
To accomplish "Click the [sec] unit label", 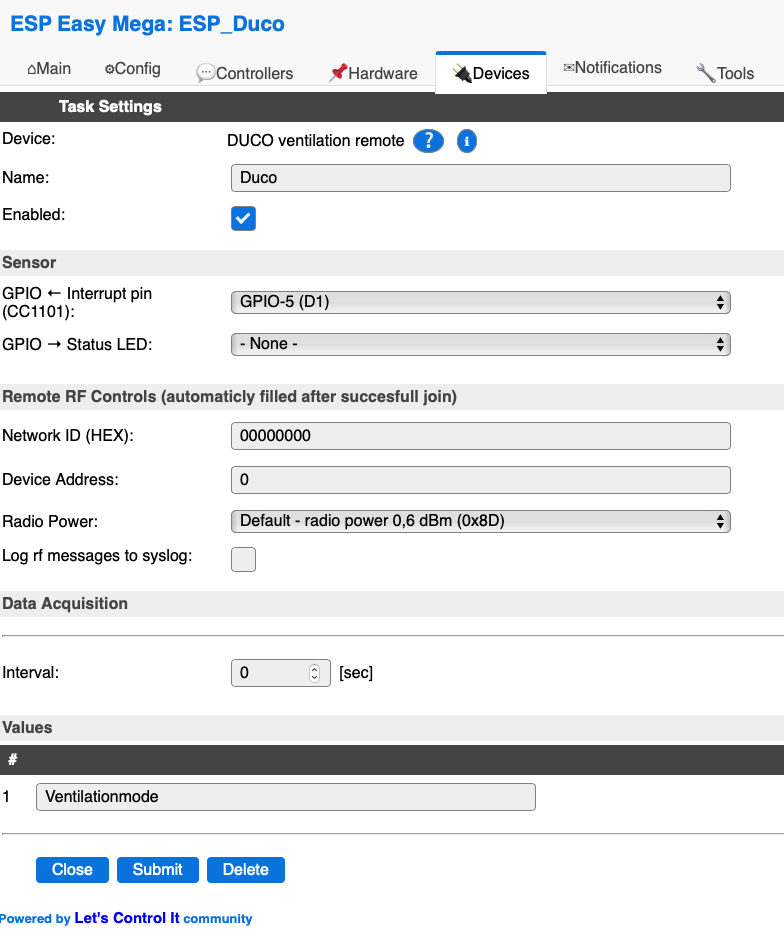I will pos(356,673).
